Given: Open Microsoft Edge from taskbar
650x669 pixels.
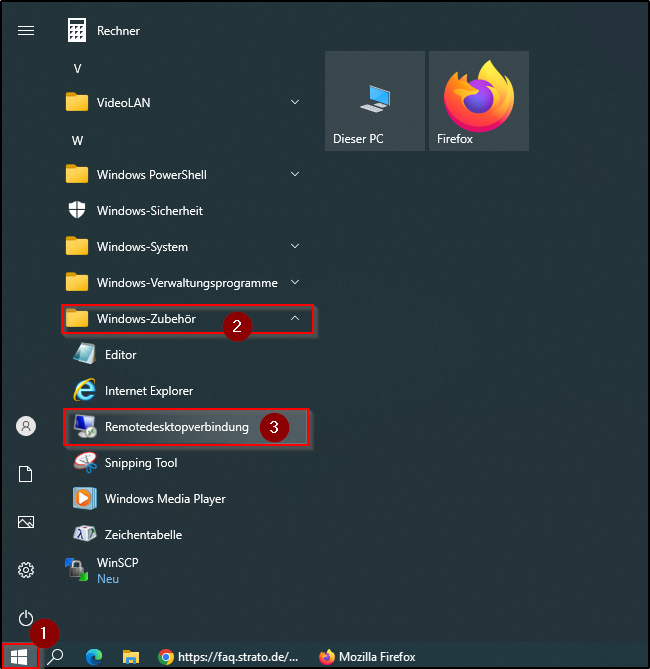Looking at the screenshot, I should (94, 657).
